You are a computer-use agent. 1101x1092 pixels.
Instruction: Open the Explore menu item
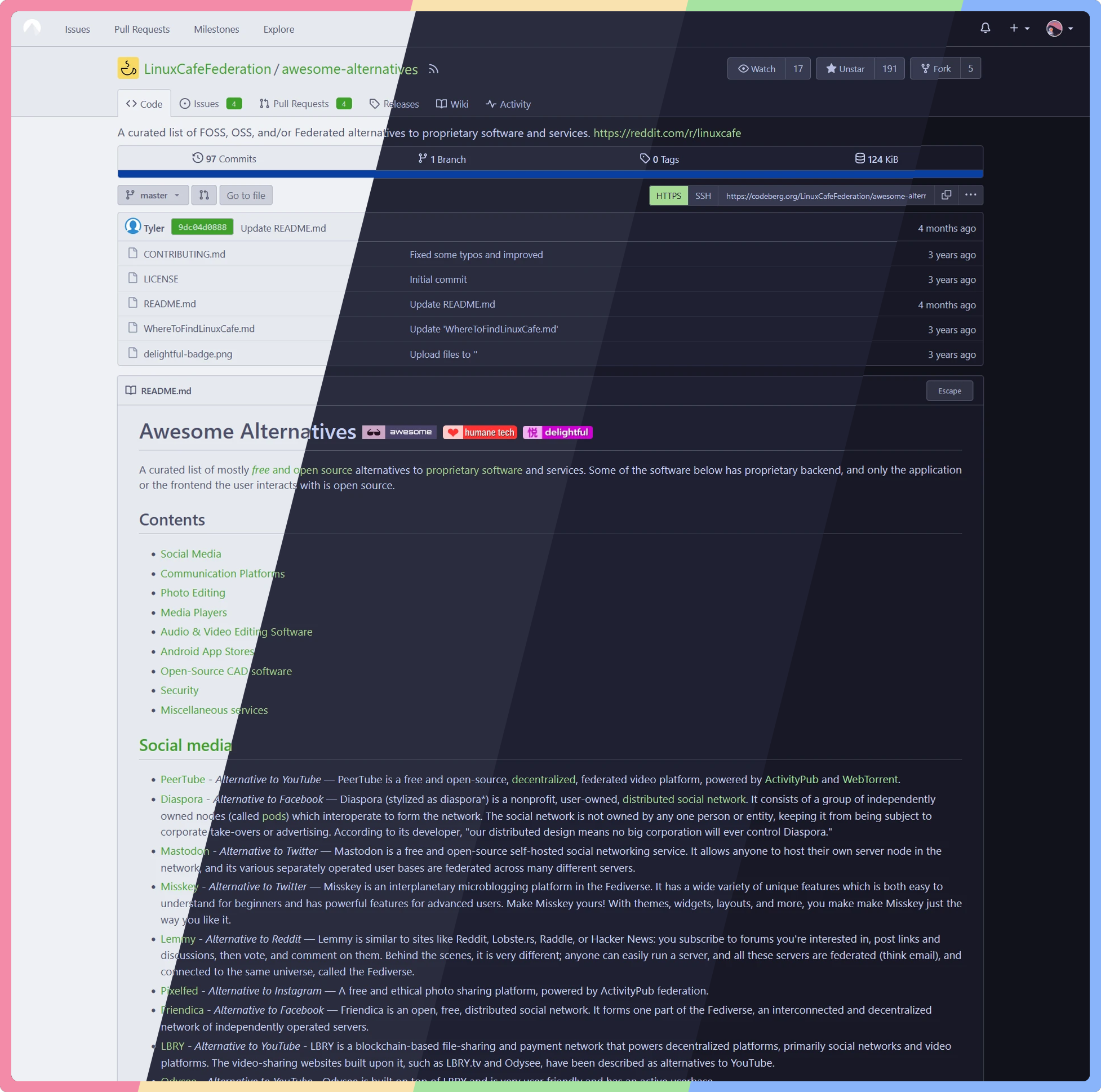[x=279, y=29]
